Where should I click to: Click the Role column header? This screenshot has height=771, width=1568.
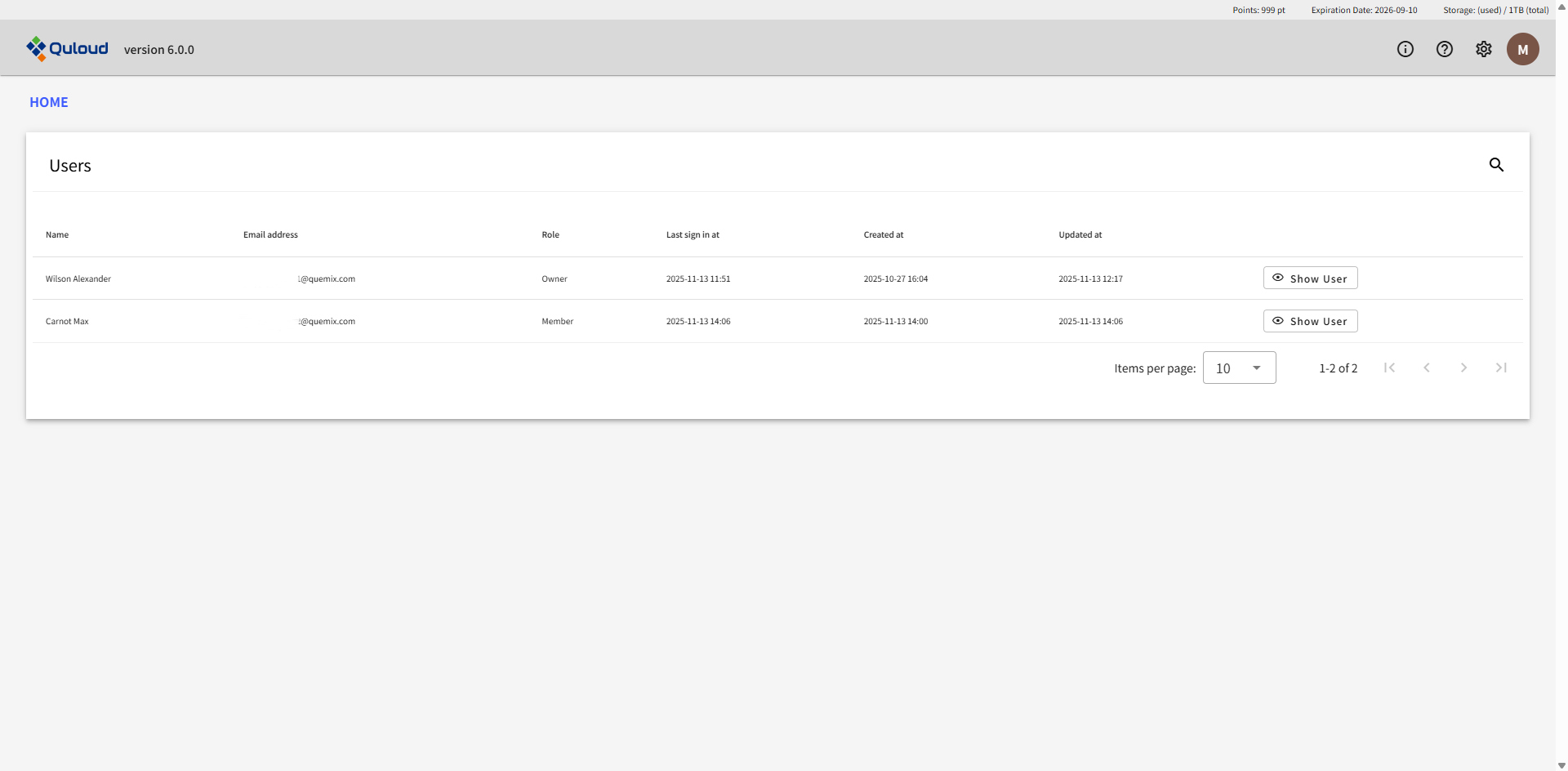click(x=550, y=234)
